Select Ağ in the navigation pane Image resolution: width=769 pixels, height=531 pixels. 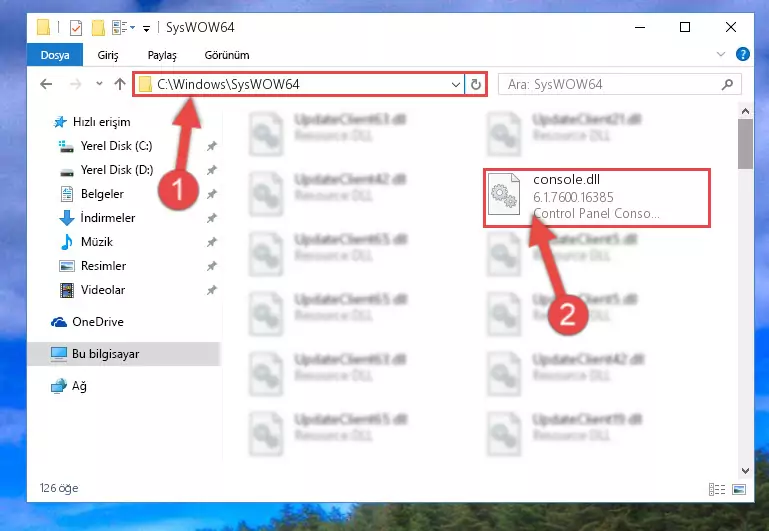pyautogui.click(x=69, y=386)
